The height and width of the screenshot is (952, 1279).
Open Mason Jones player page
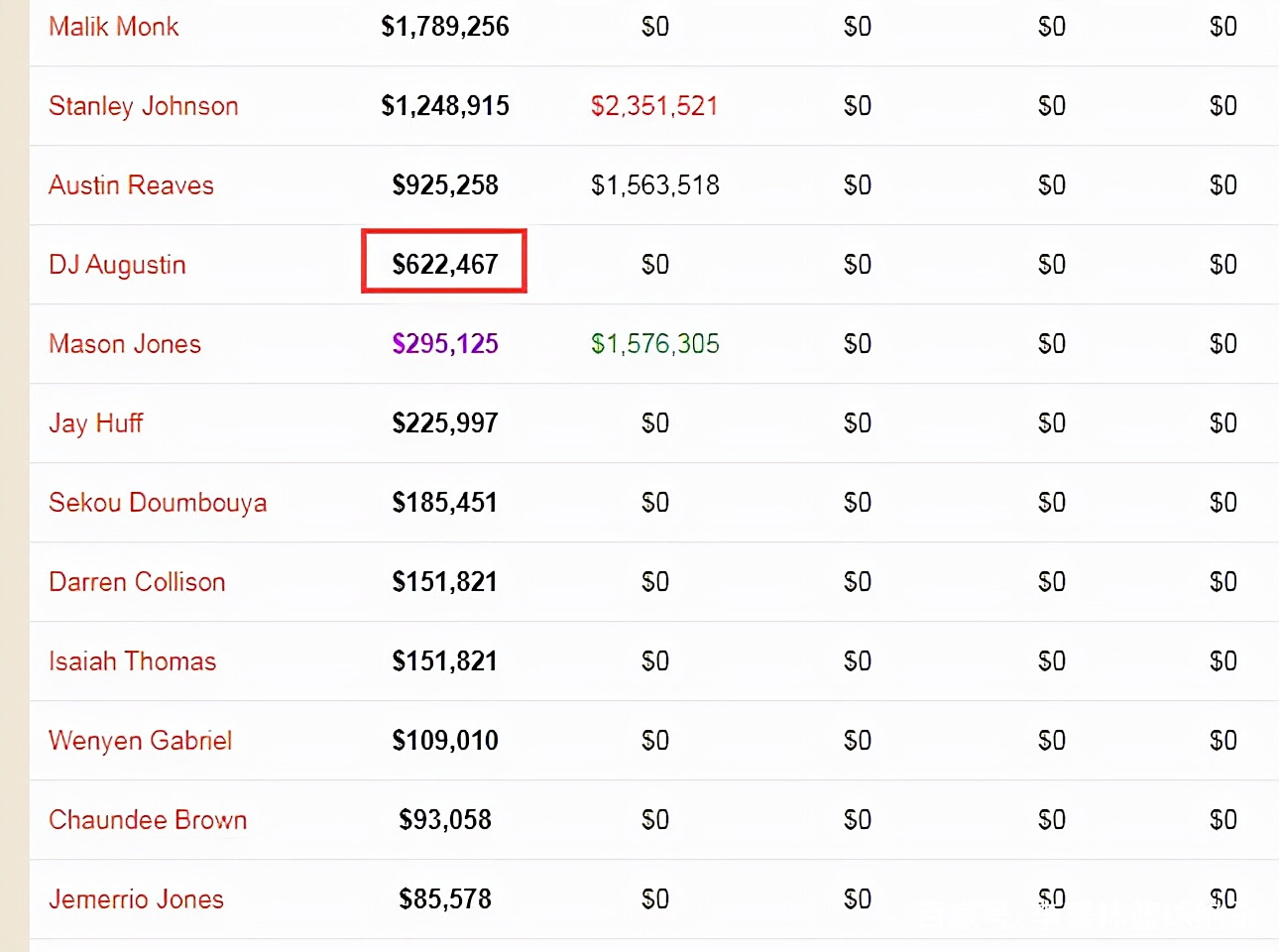[x=125, y=344]
